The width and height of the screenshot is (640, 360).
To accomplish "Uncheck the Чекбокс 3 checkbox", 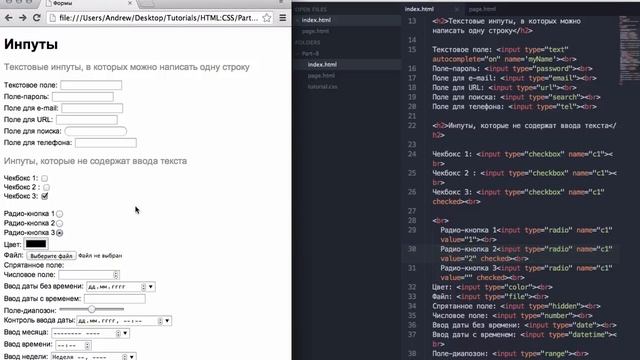I will 44,196.
